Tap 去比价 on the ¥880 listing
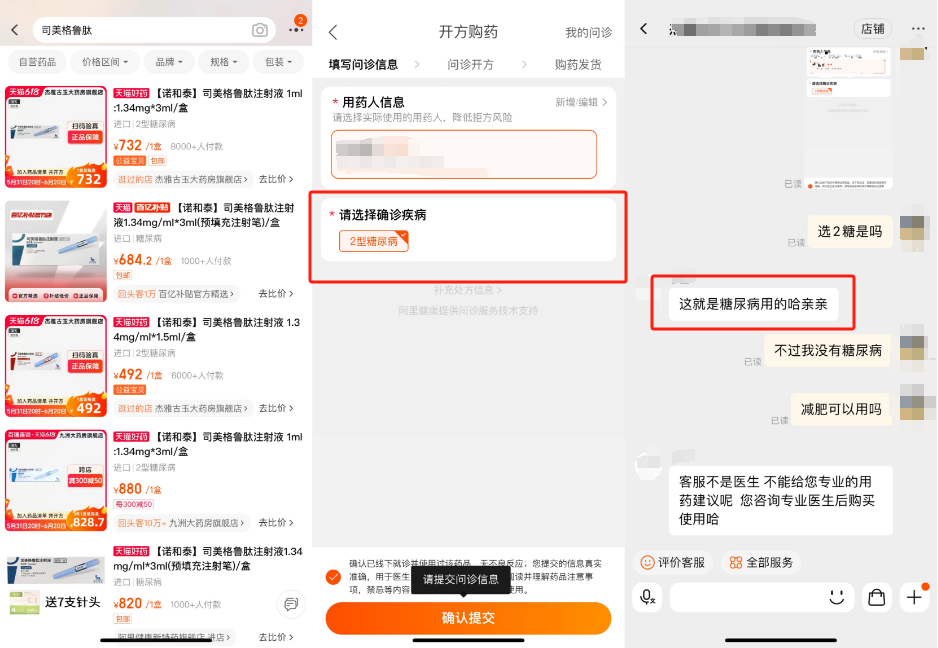 [276, 522]
